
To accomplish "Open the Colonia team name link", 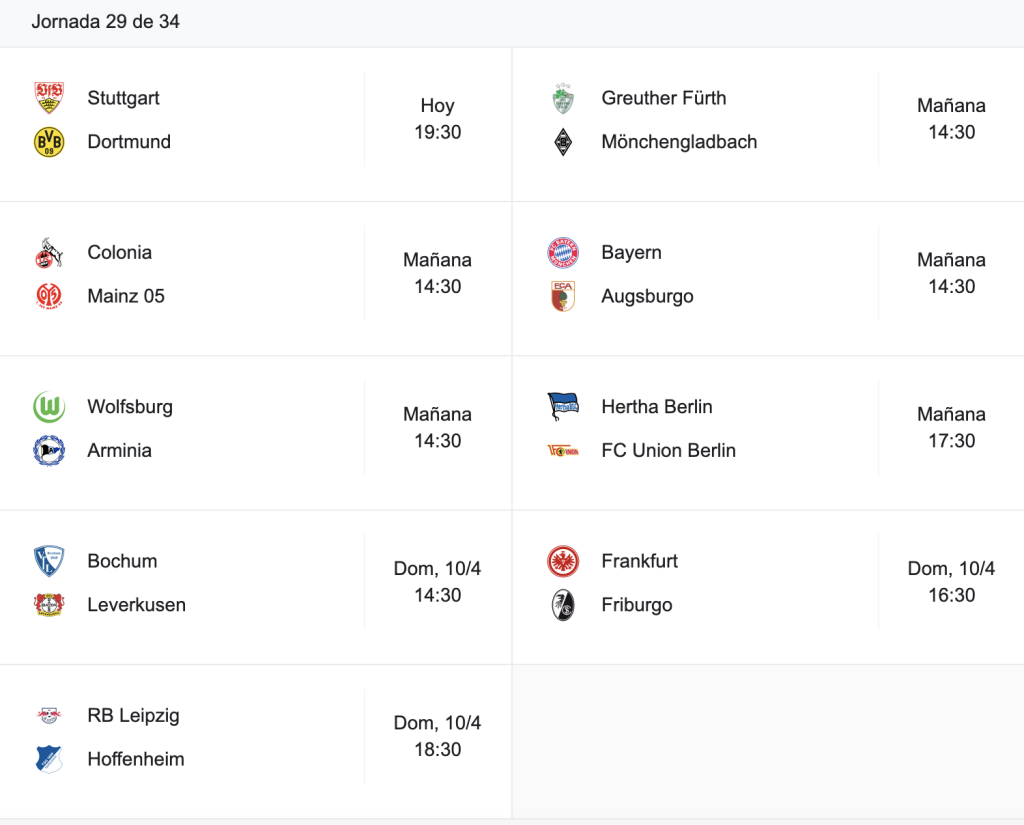I will pyautogui.click(x=120, y=252).
